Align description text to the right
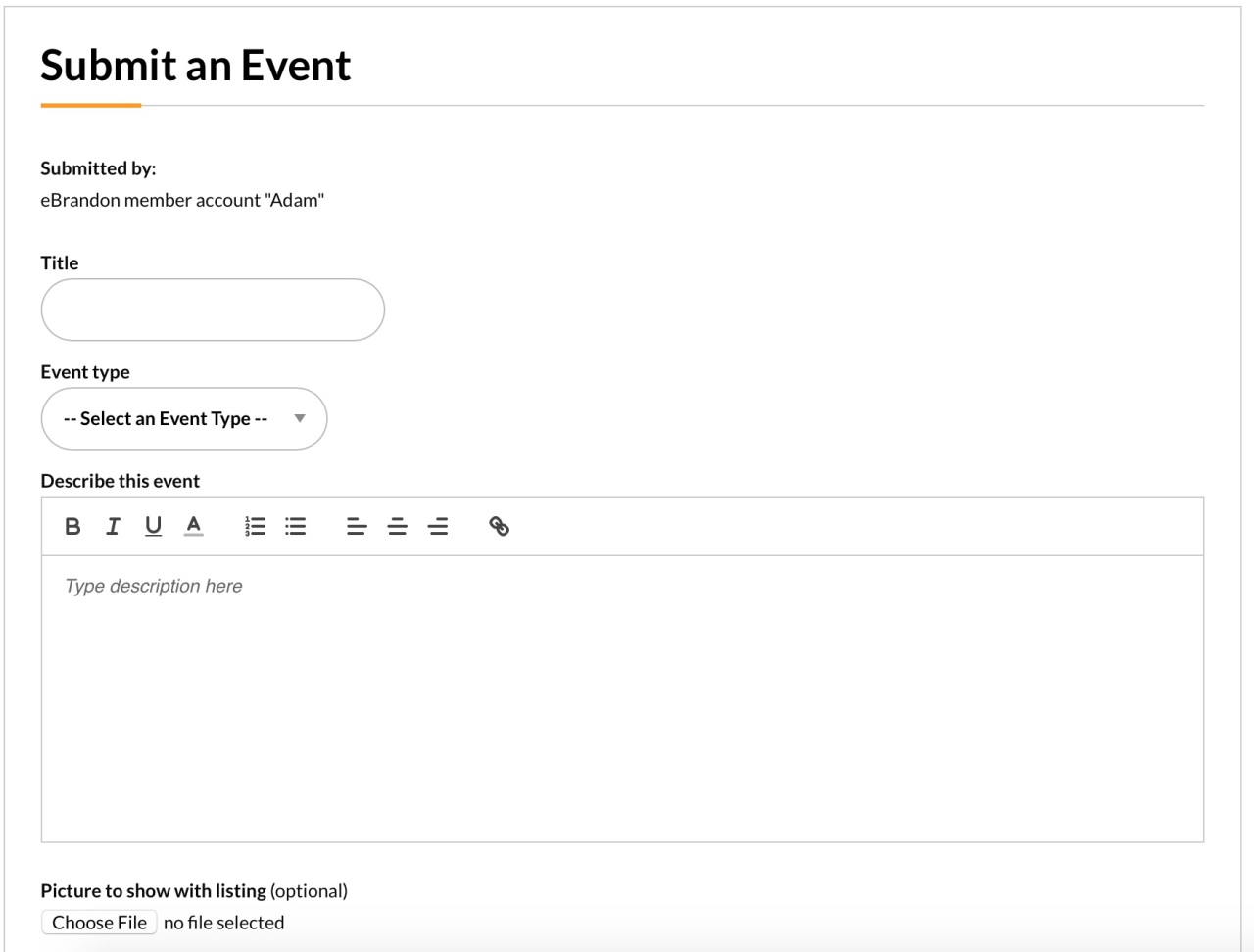The width and height of the screenshot is (1254, 952). (x=438, y=527)
